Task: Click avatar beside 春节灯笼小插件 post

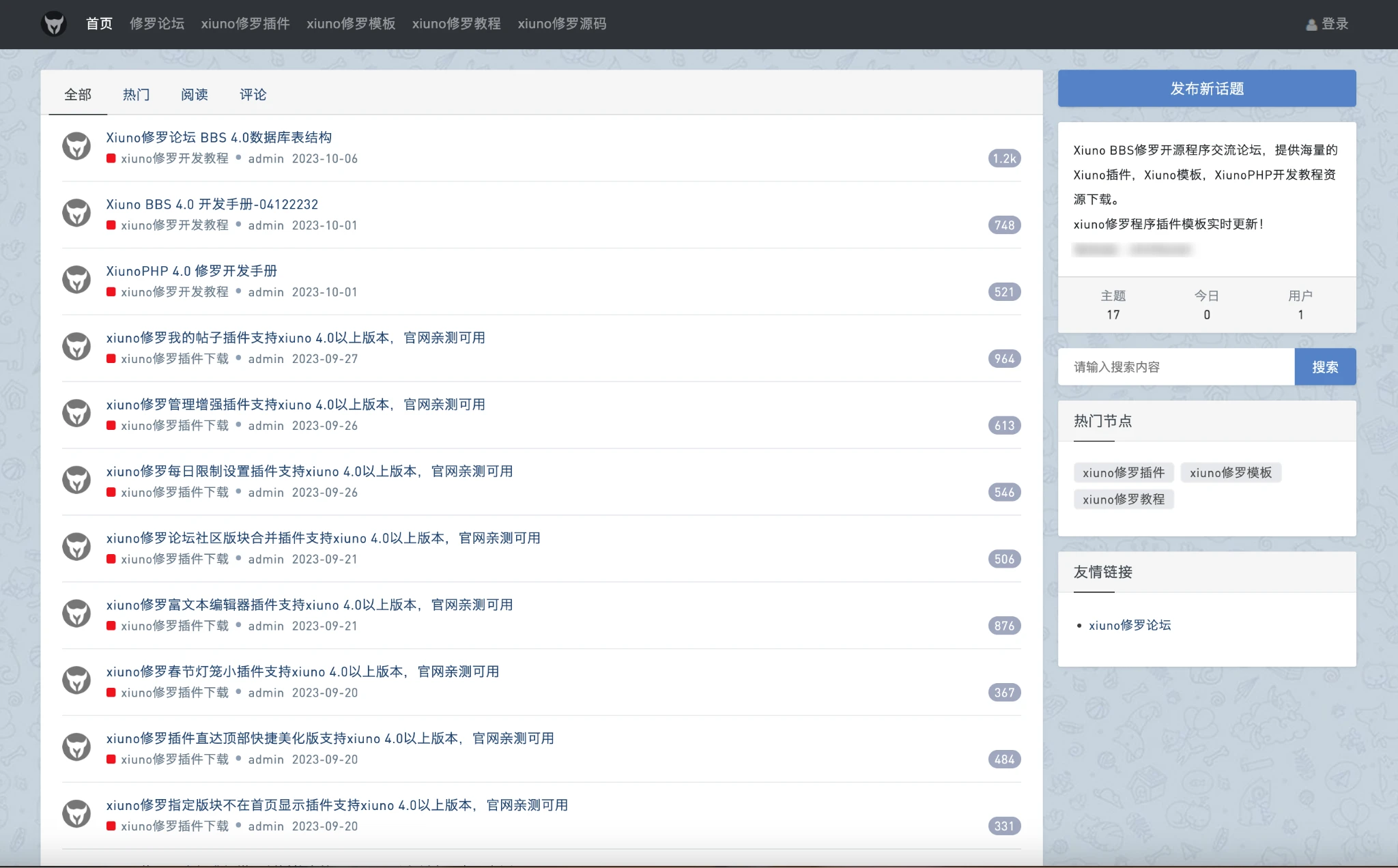Action: pyautogui.click(x=76, y=680)
